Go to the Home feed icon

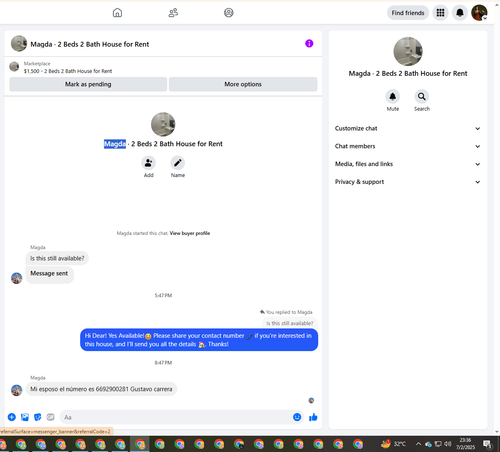pos(117,13)
